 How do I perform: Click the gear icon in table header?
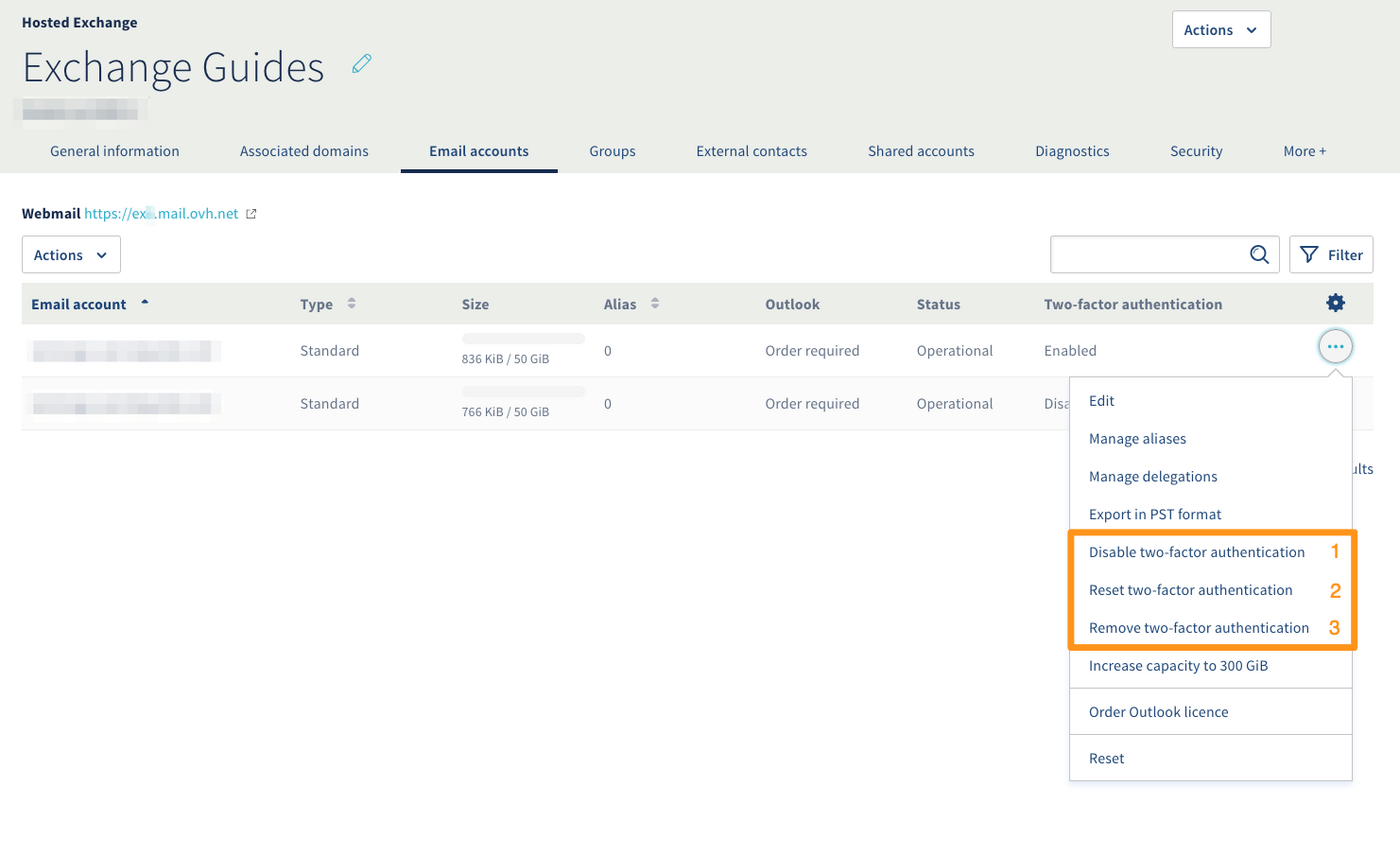[1335, 304]
